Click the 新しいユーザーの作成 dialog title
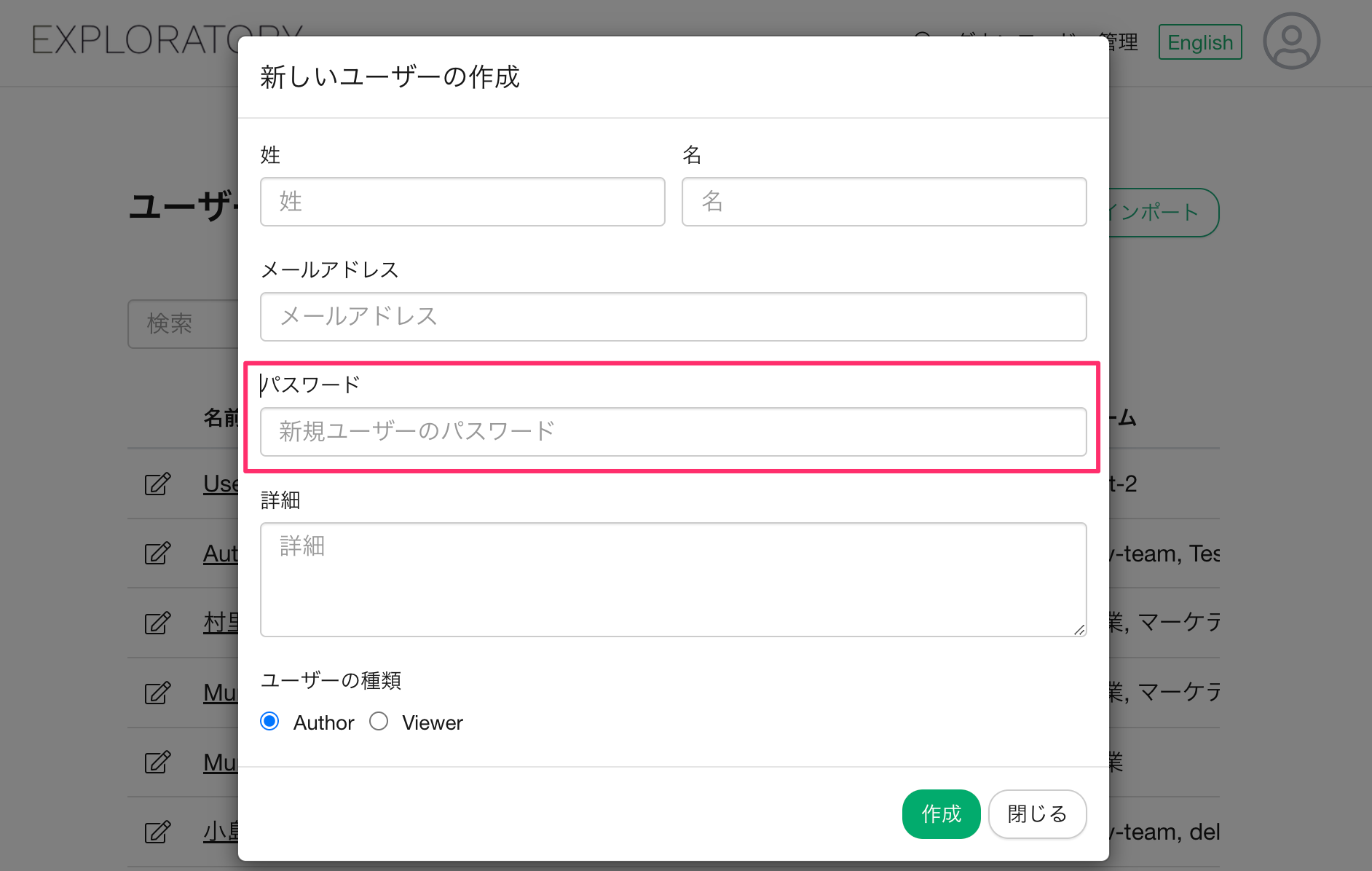1372x871 pixels. 390,76
